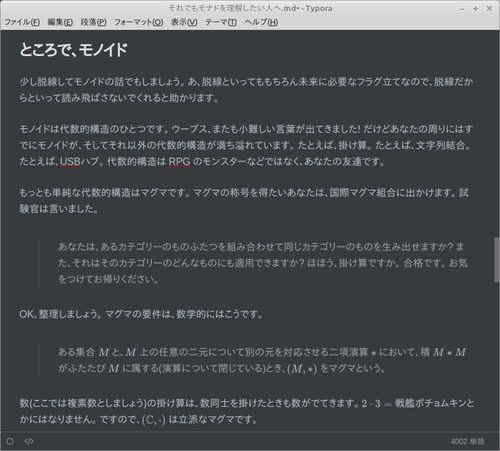The width and height of the screenshot is (500, 451).
Task: Open the テーマ(T) menu
Action: [x=221, y=22]
